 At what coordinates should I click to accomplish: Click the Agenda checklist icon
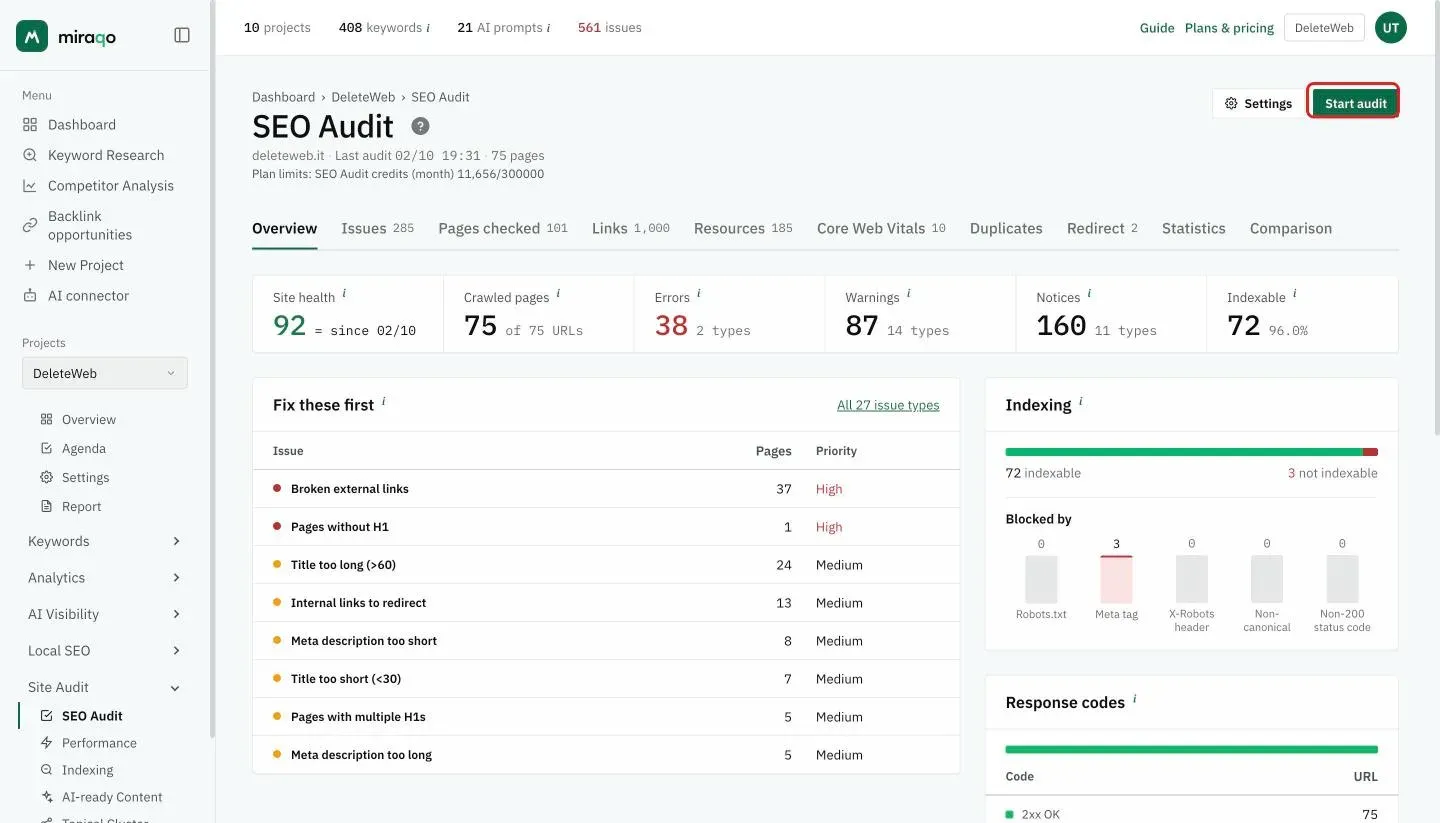(46, 449)
